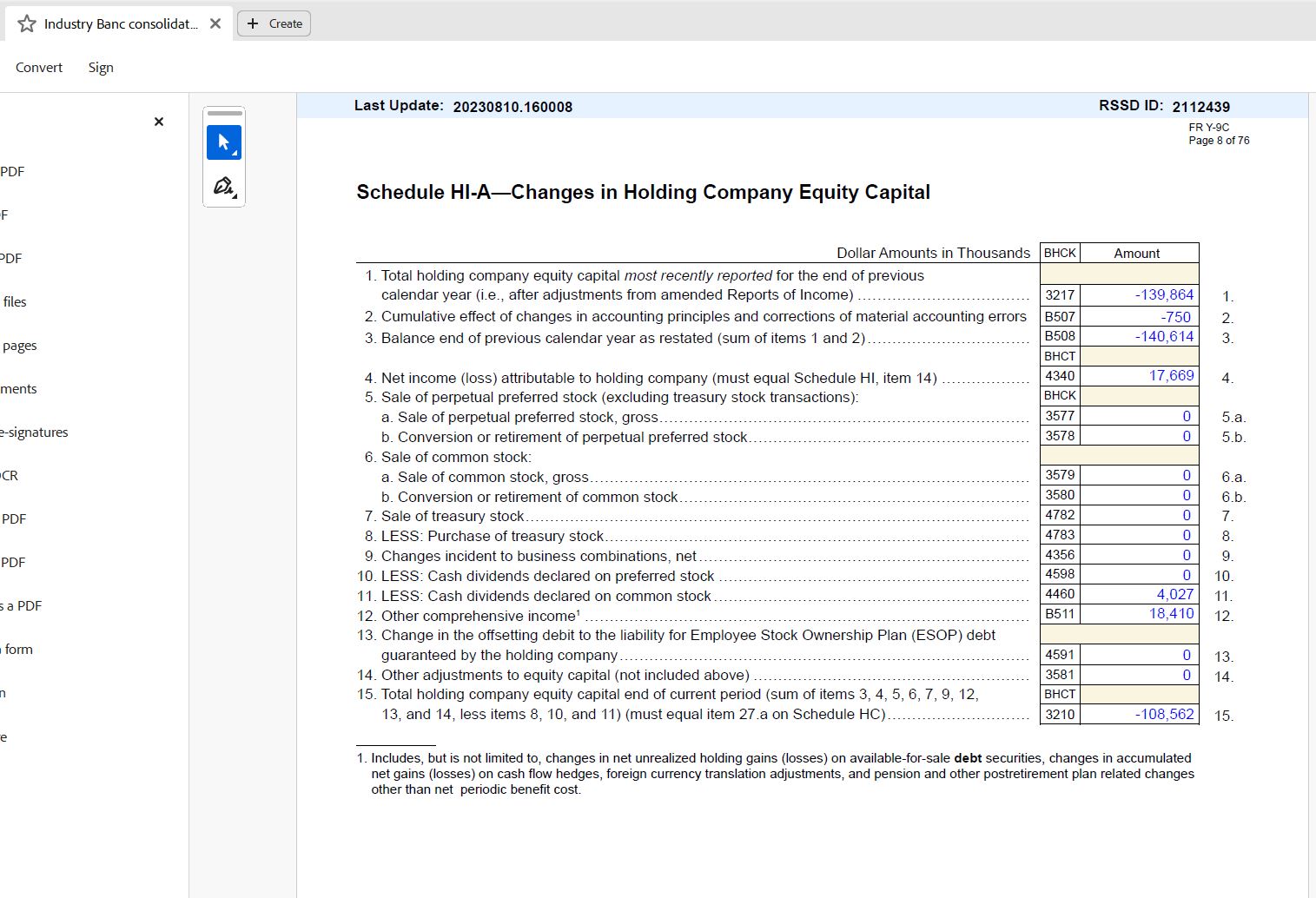Screen dimensions: 1316x898
Task: Click code cell 4591
Action: coord(1060,655)
